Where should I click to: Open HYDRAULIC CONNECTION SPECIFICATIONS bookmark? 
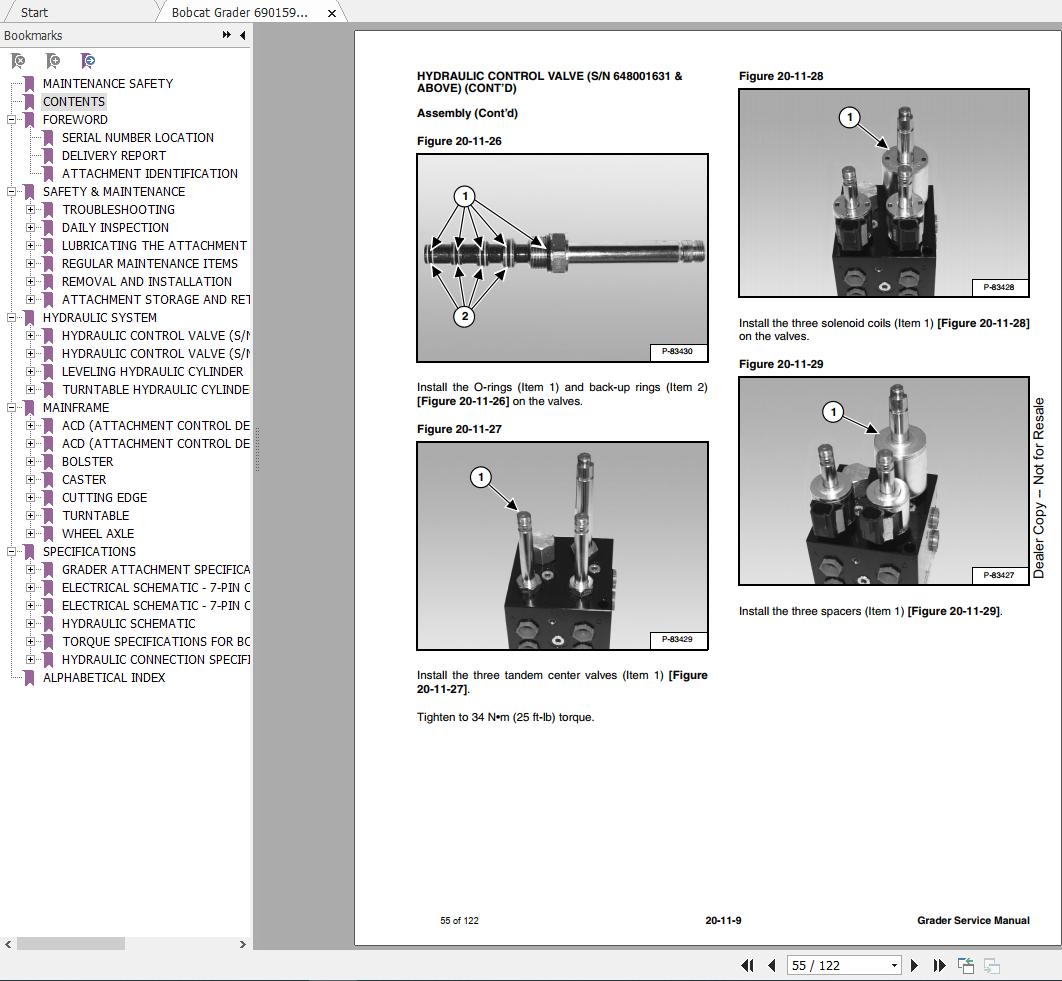[x=156, y=660]
